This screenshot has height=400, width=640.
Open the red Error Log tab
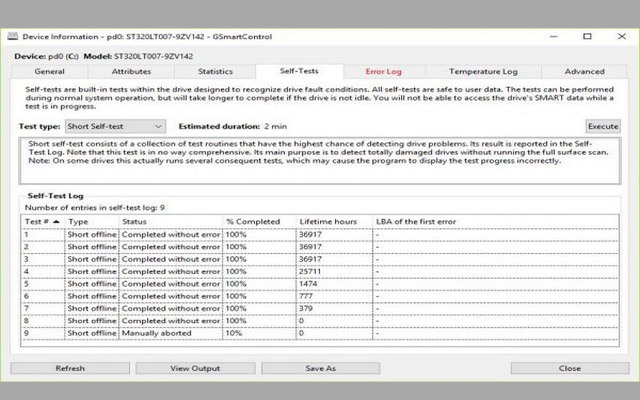pos(384,71)
